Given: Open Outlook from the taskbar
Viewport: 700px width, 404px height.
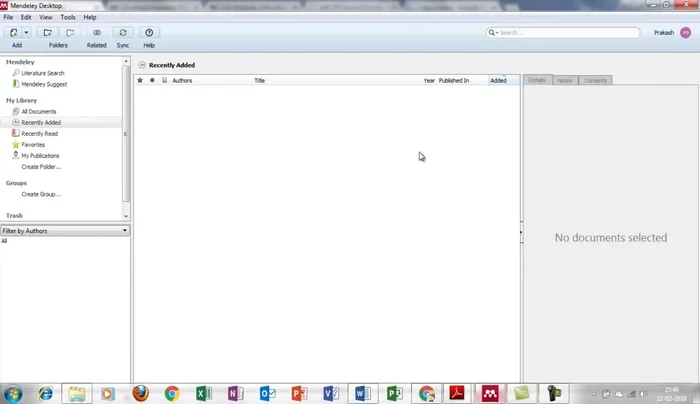Looking at the screenshot, I should [x=267, y=394].
